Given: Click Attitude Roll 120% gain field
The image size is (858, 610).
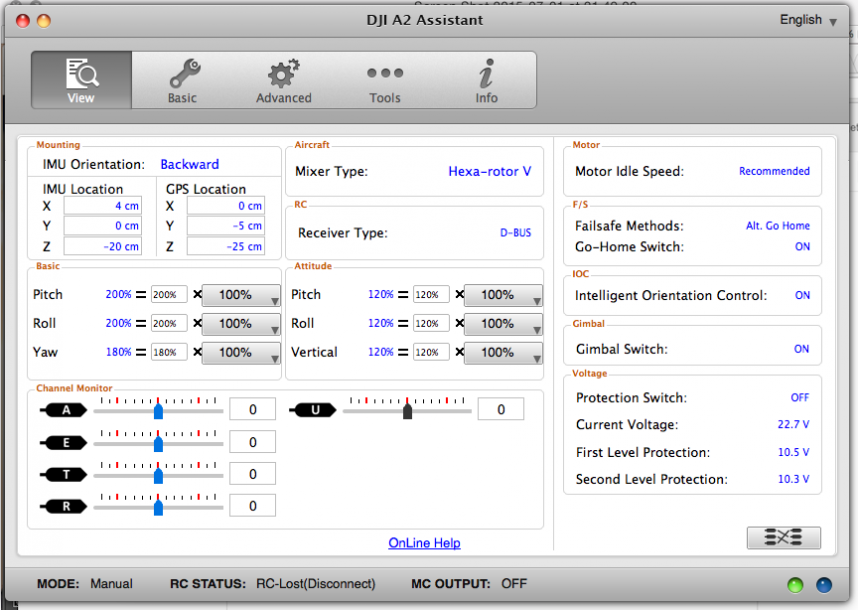Looking at the screenshot, I should point(431,323).
